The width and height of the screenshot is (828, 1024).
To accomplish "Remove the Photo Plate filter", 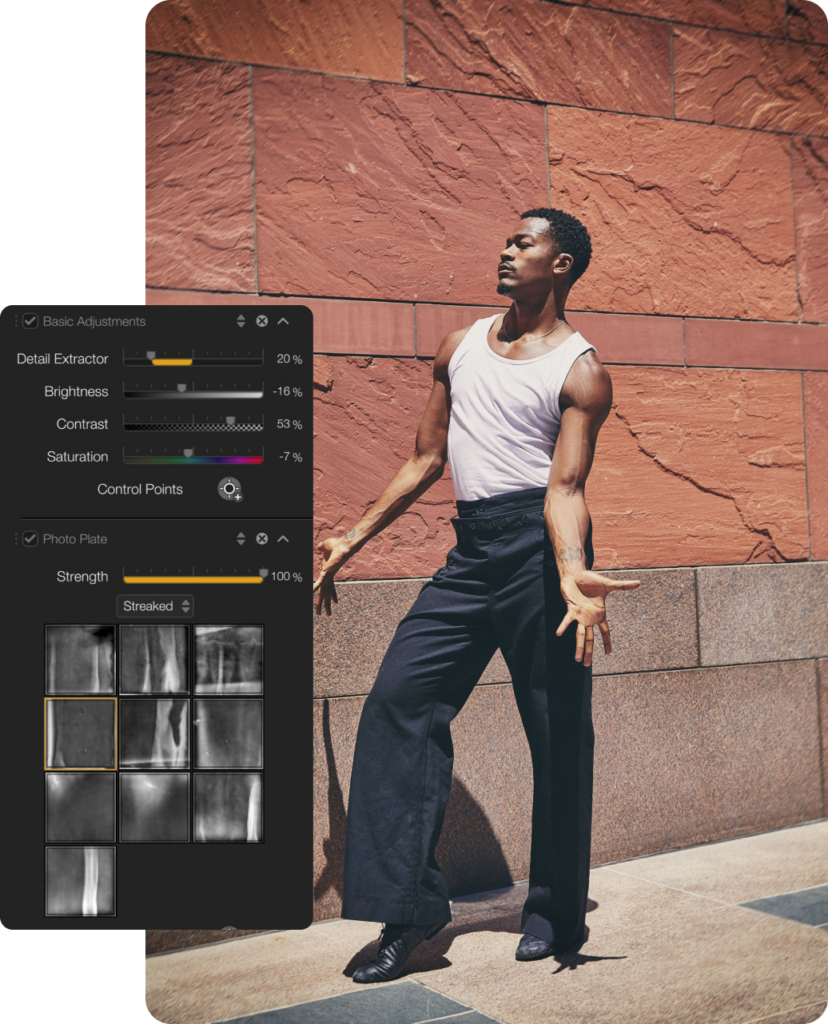I will pyautogui.click(x=262, y=539).
